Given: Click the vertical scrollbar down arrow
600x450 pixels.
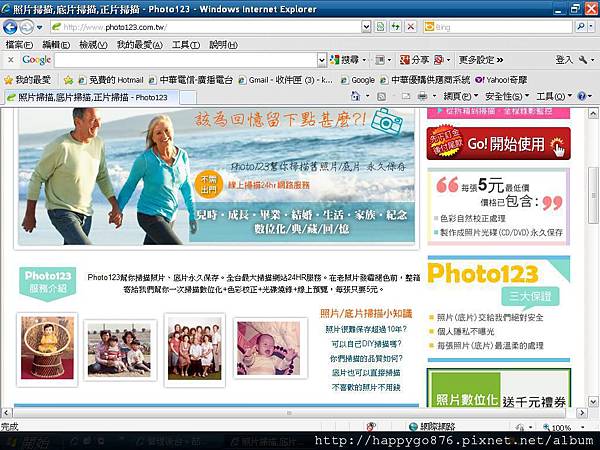Looking at the screenshot, I should pyautogui.click(x=593, y=401).
